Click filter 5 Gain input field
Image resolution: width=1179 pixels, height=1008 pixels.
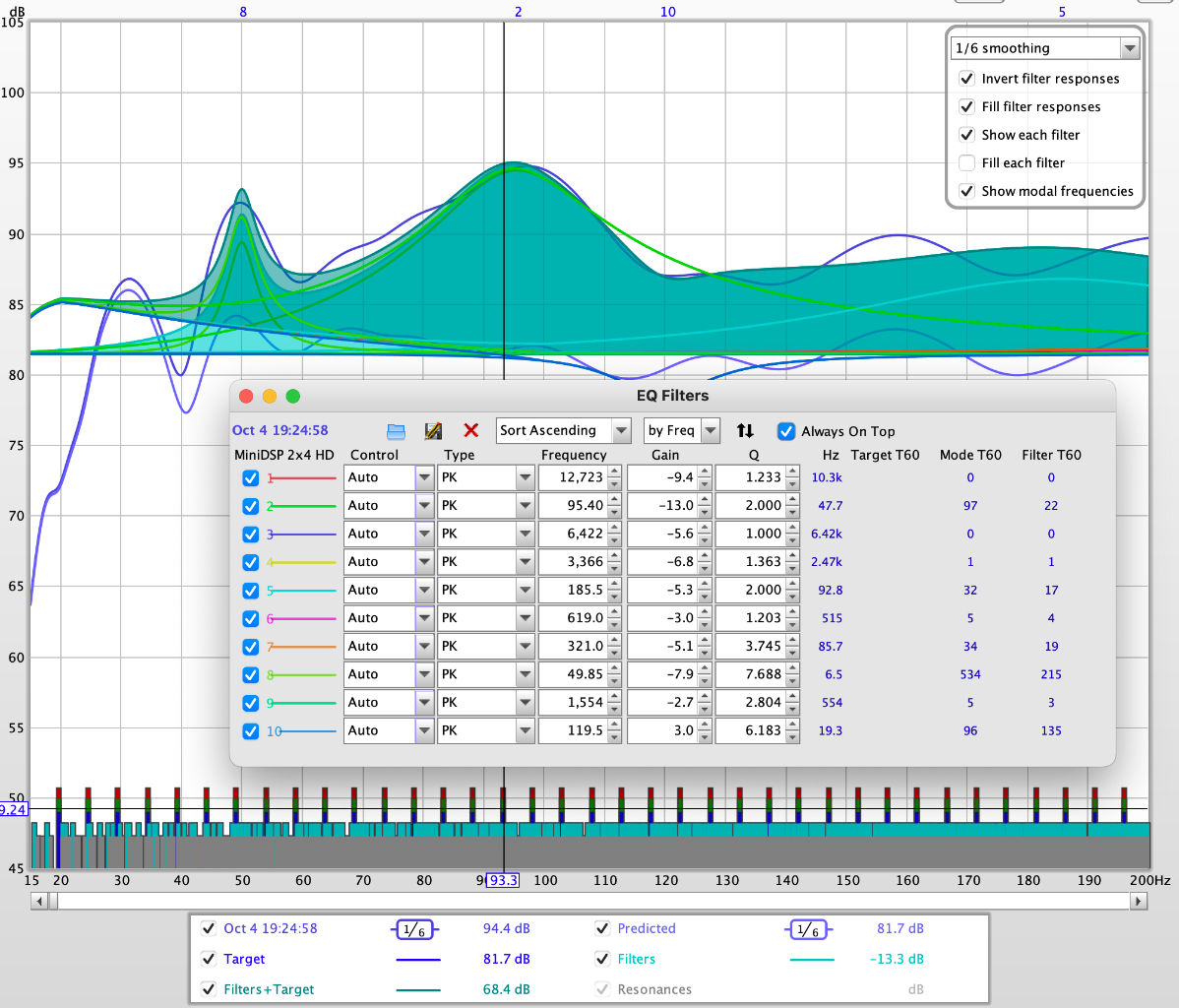(x=662, y=591)
